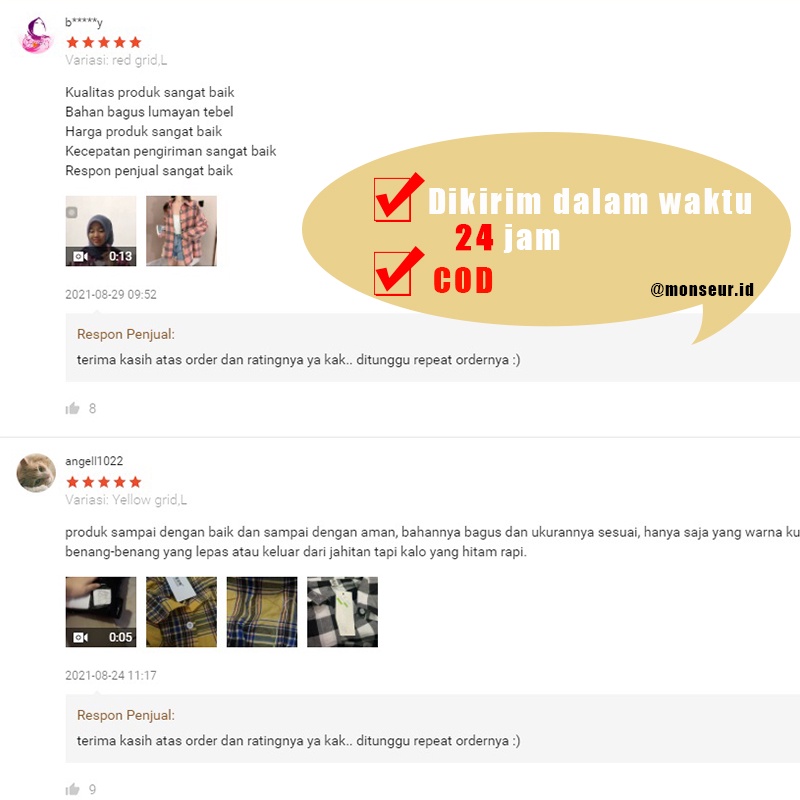Click the thumbs-up icon with 9 likes
800x800 pixels.
pos(72,789)
